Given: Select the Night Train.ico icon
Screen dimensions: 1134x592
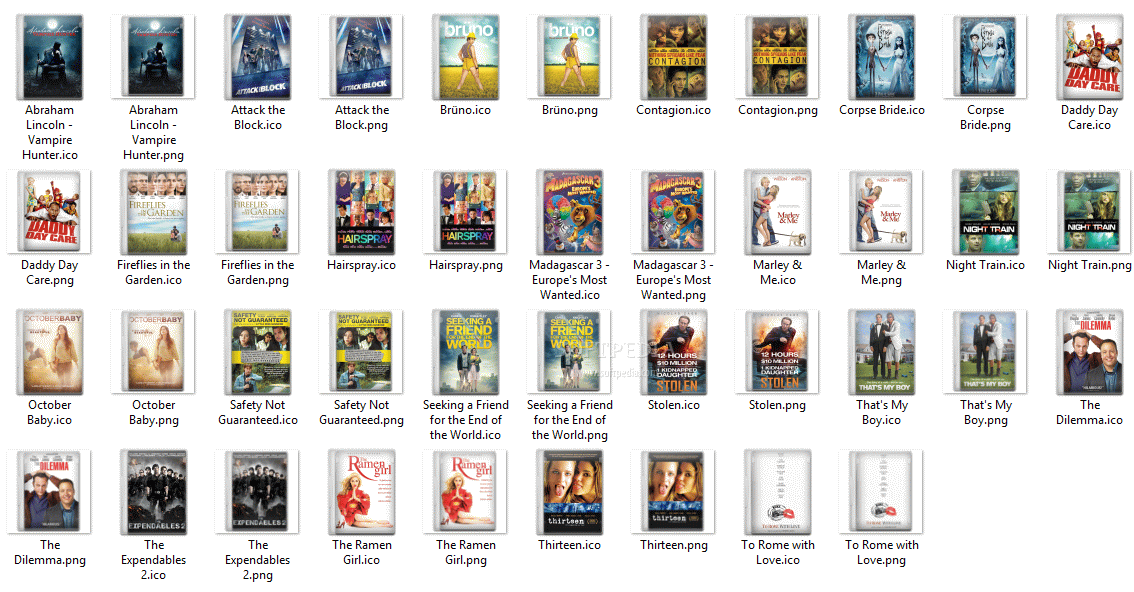Looking at the screenshot, I should tap(986, 212).
